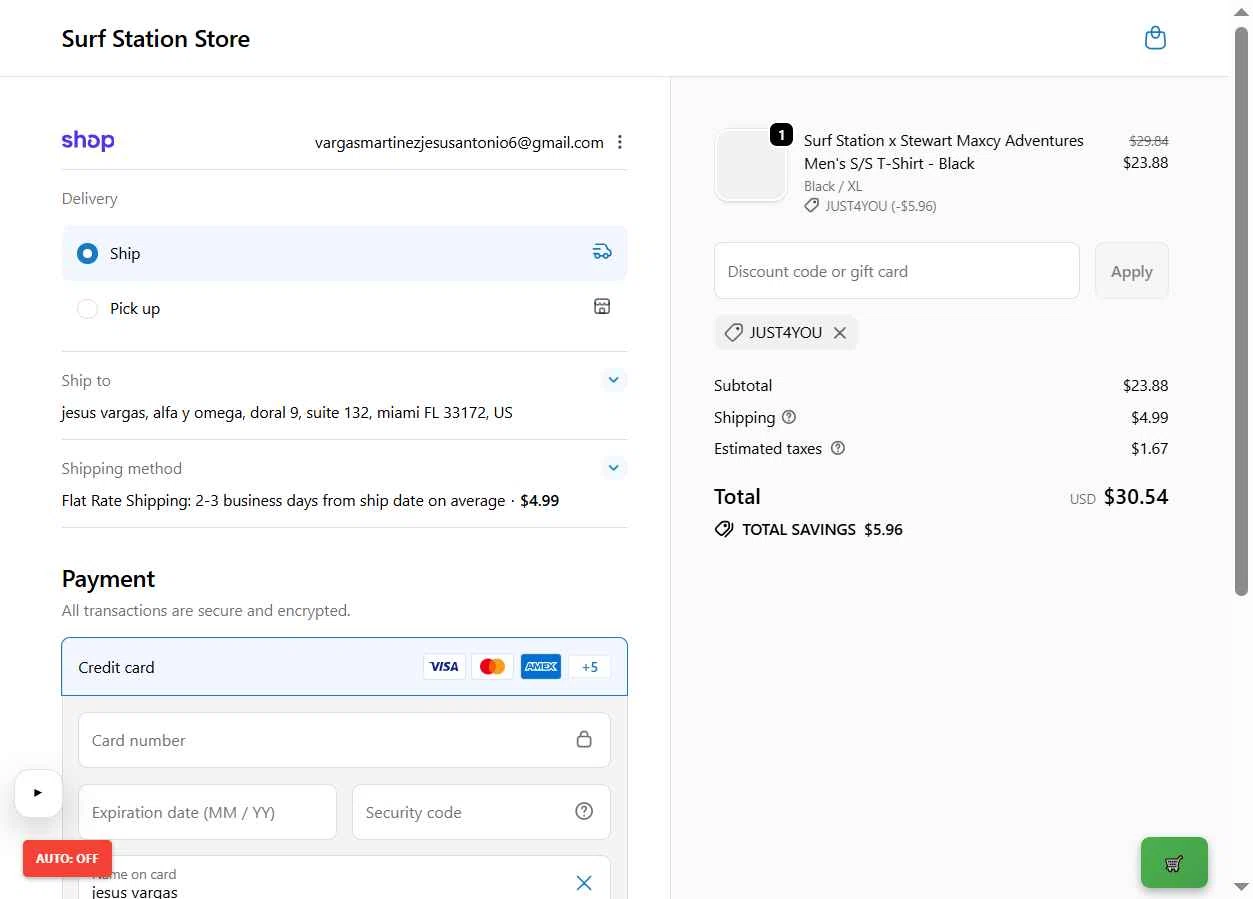Apply the discount code

[1131, 271]
